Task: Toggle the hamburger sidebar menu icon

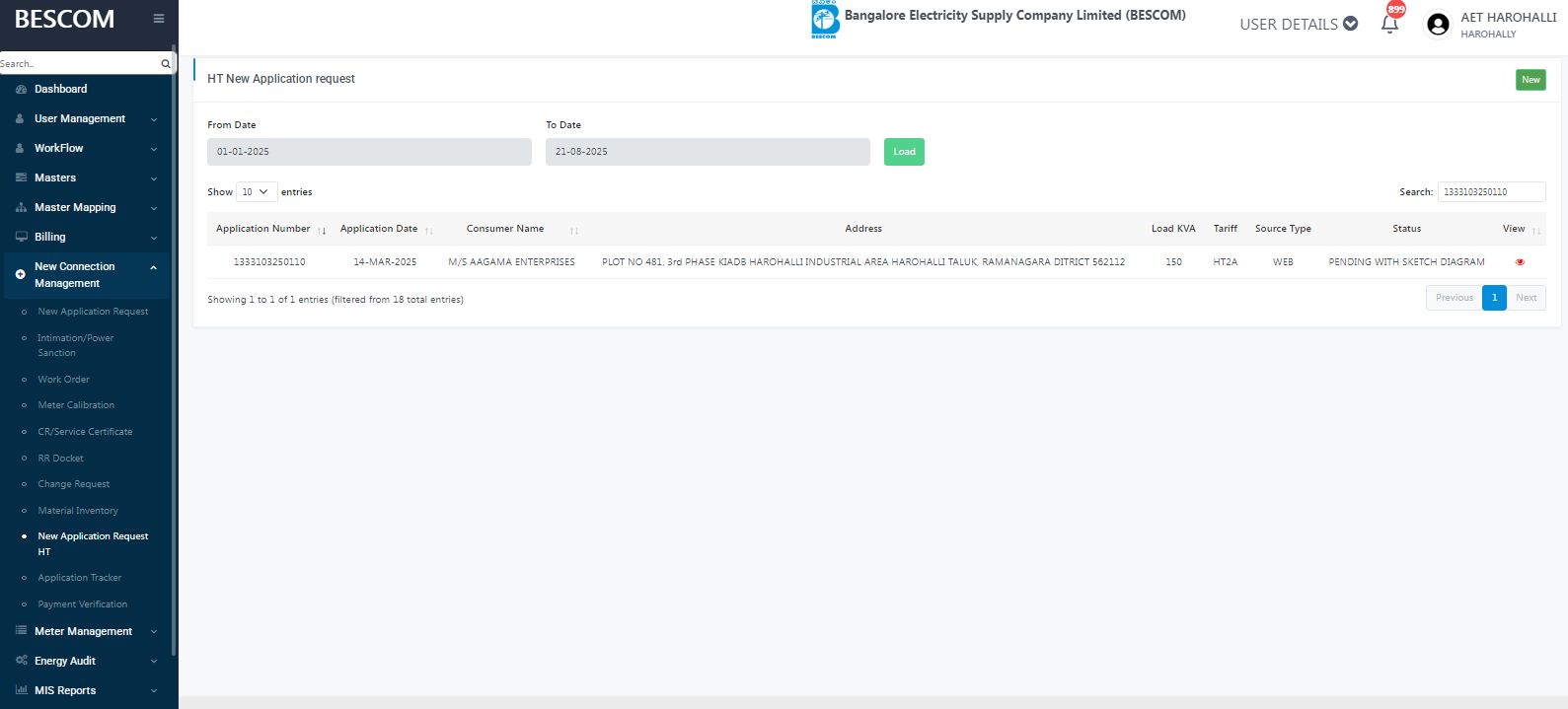Action: (x=159, y=19)
